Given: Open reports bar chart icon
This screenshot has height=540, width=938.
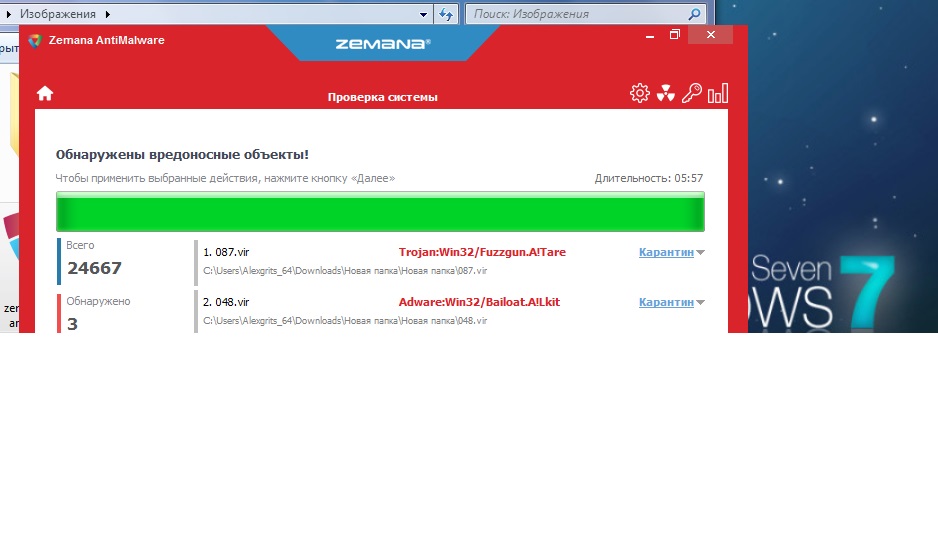Looking at the screenshot, I should point(718,93).
